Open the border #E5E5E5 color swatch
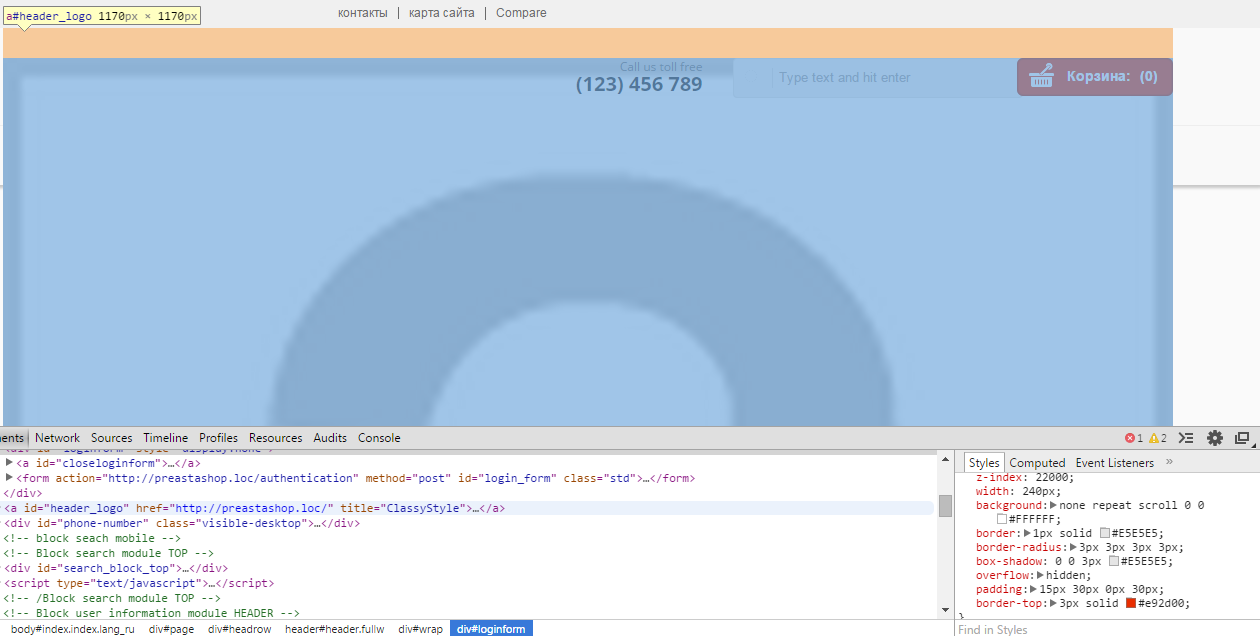 [x=1105, y=533]
